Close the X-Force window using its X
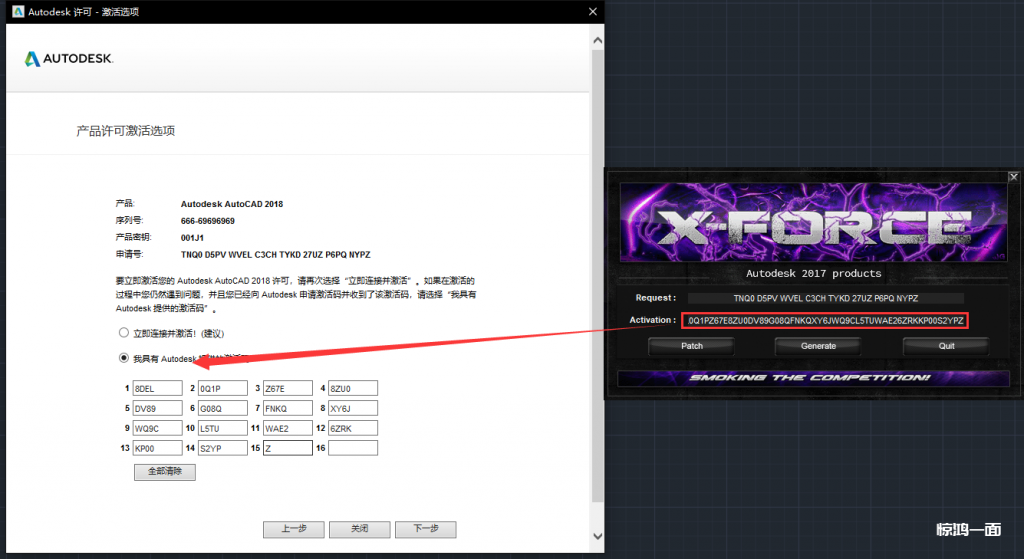Viewport: 1024px width, 559px height. (x=1013, y=177)
